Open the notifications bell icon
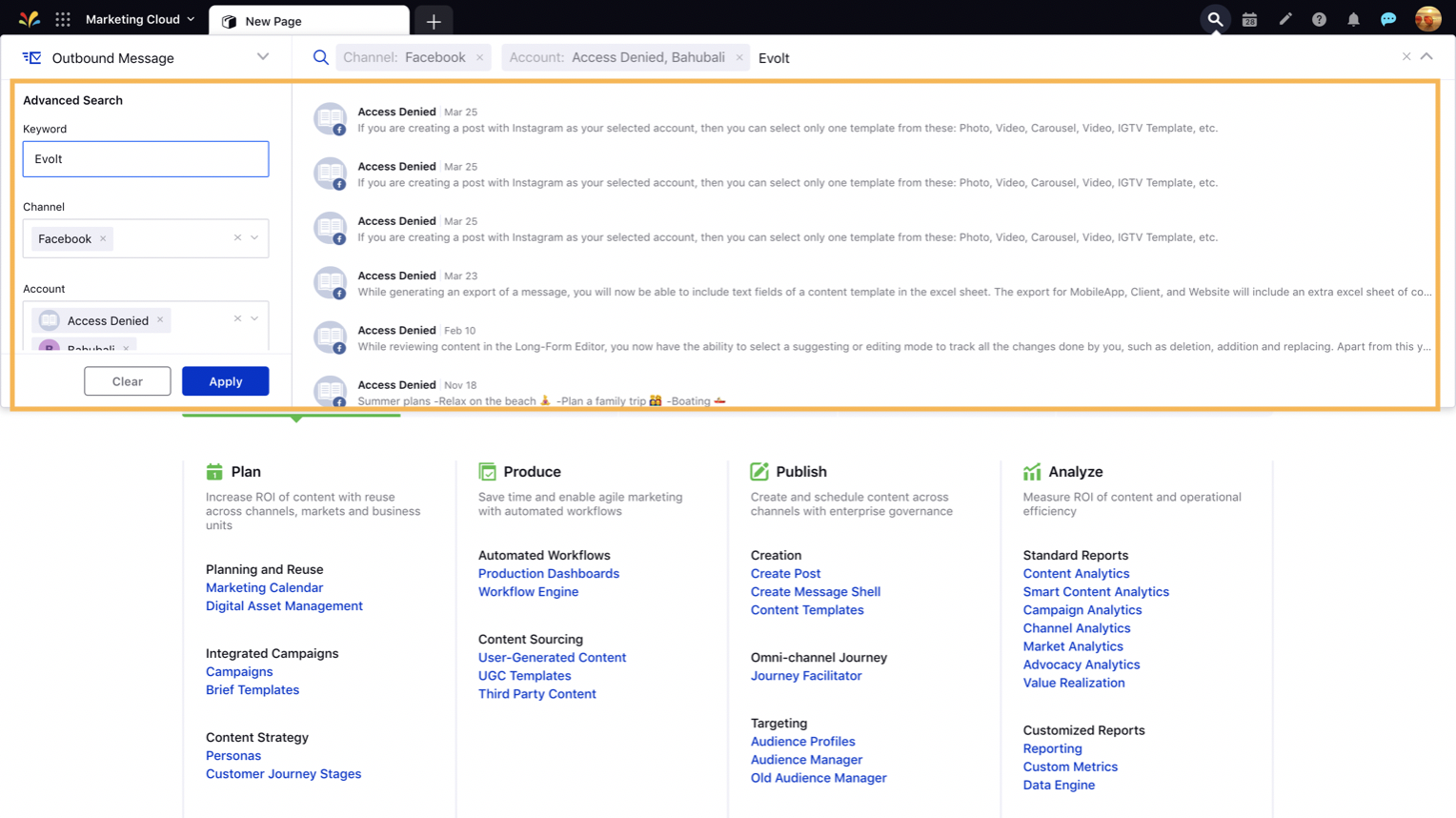 pyautogui.click(x=1353, y=19)
